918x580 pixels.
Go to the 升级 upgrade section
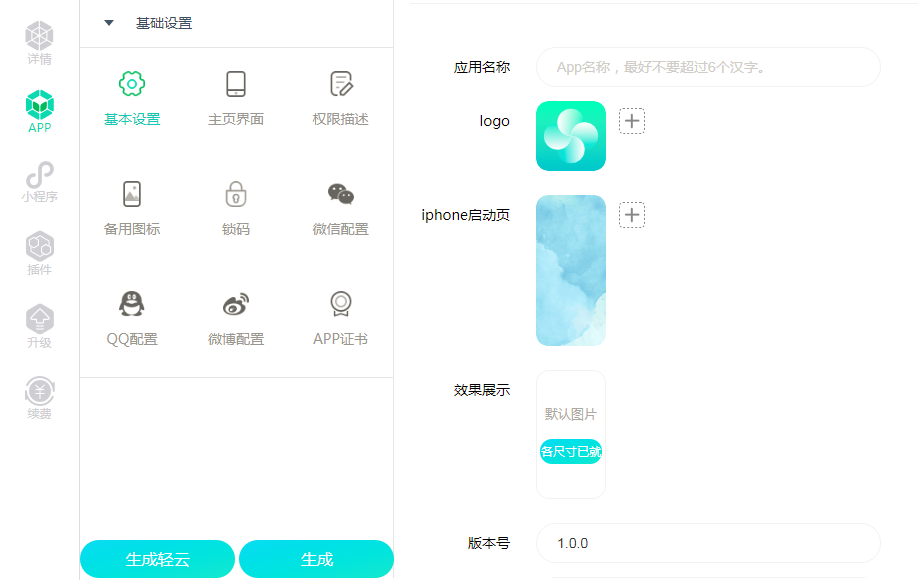coord(39,326)
